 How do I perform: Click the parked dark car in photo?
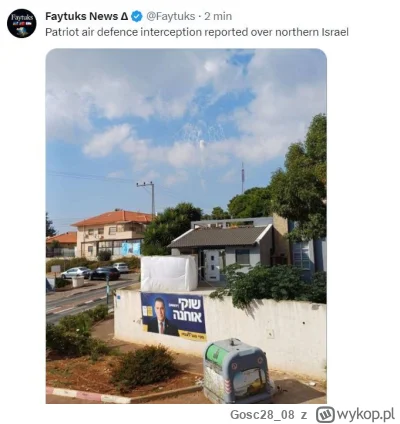point(104,273)
